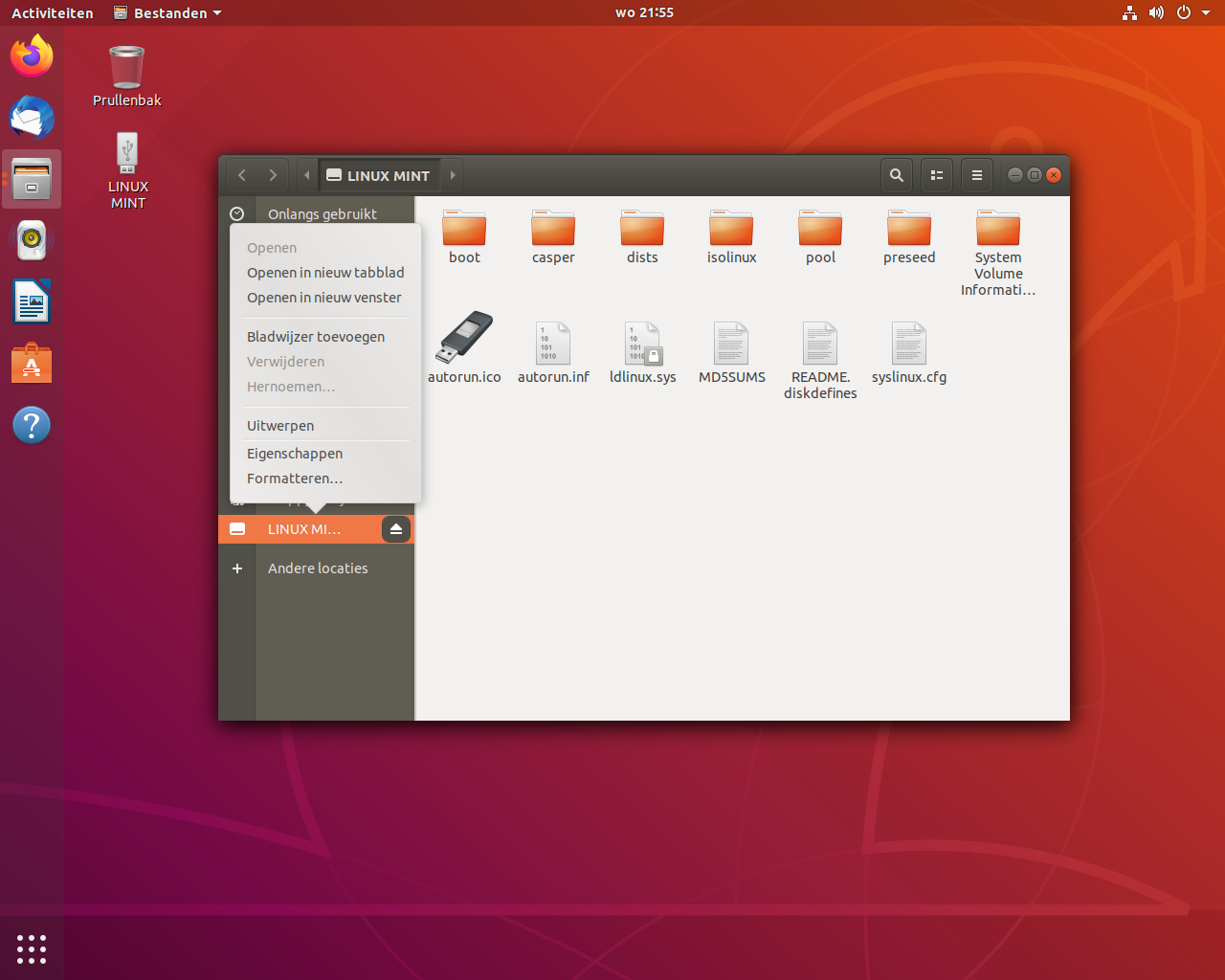
Task: Open Andere locaties in sidebar
Action: 317,568
